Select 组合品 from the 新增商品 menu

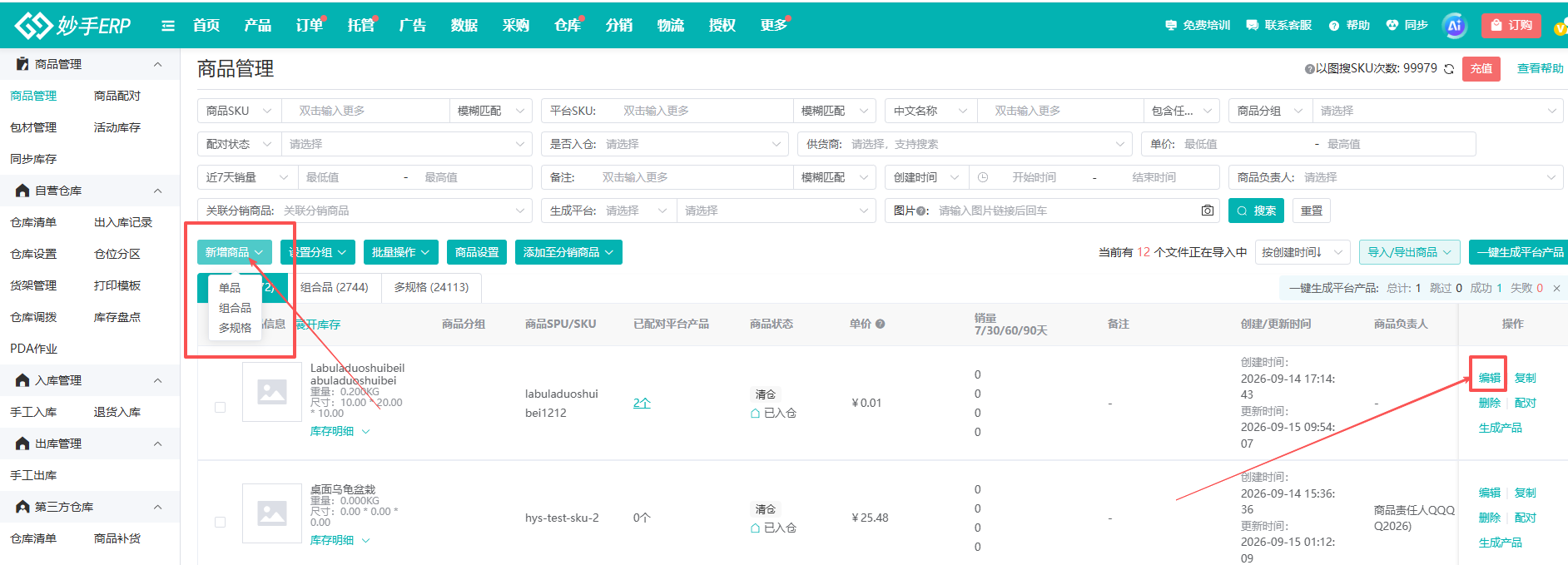click(x=235, y=308)
